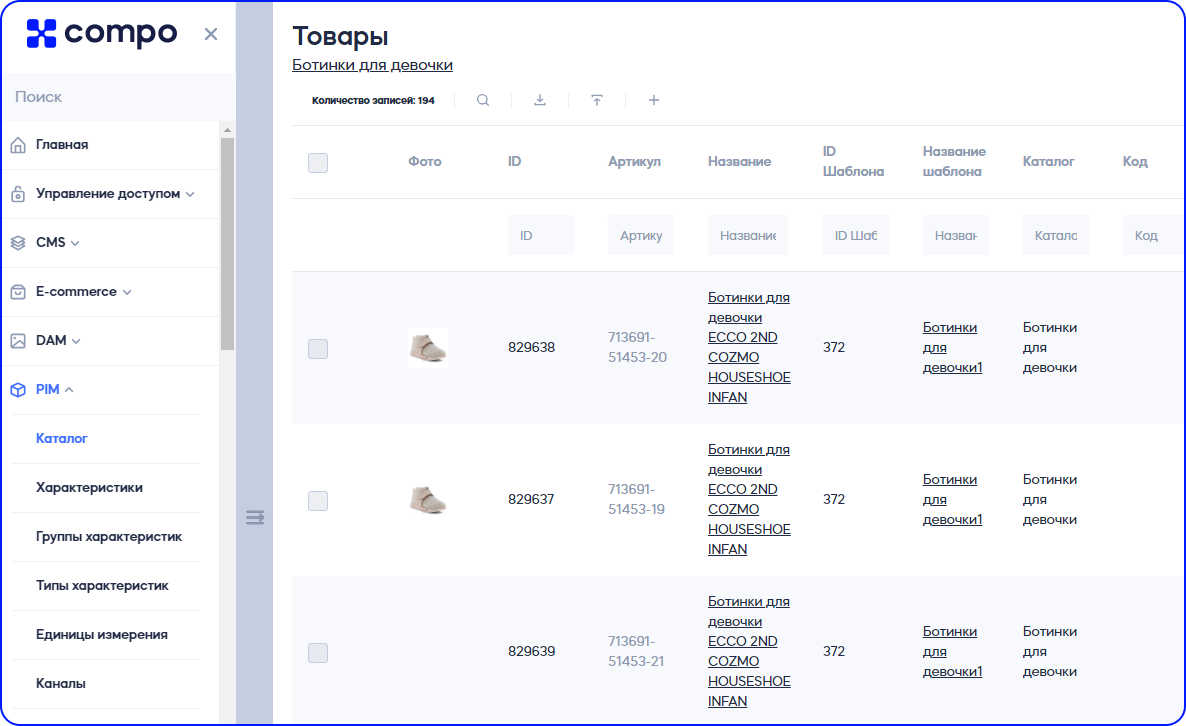Click the Артикул filter field

(641, 235)
